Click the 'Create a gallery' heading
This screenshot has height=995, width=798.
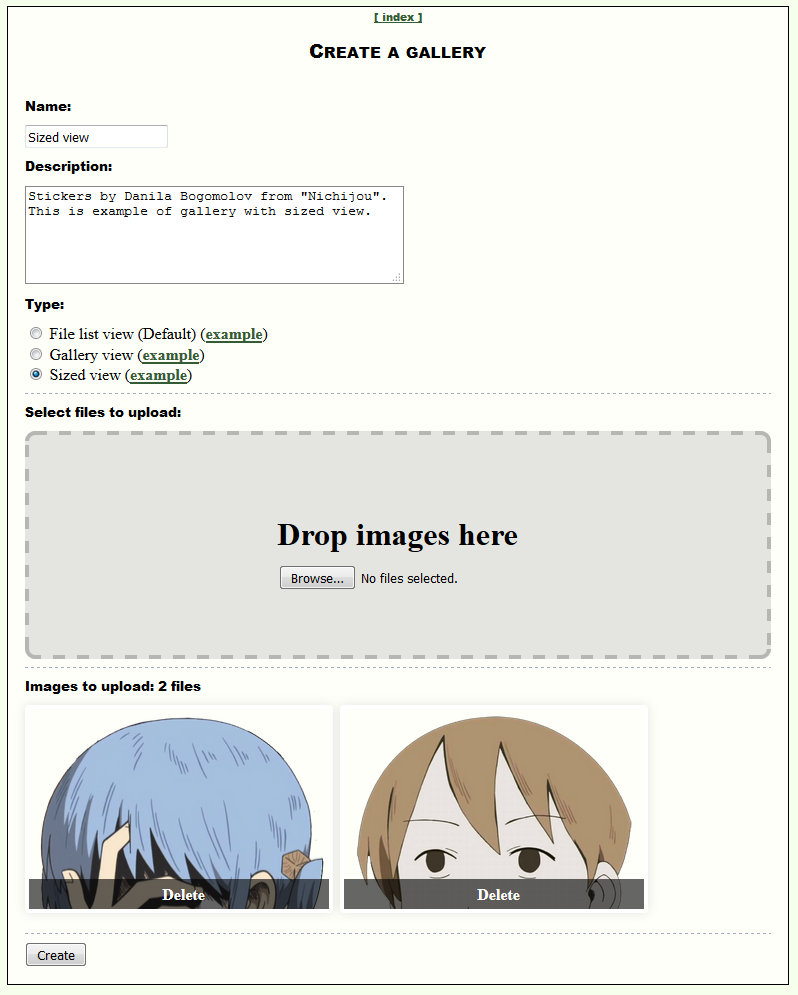(398, 51)
